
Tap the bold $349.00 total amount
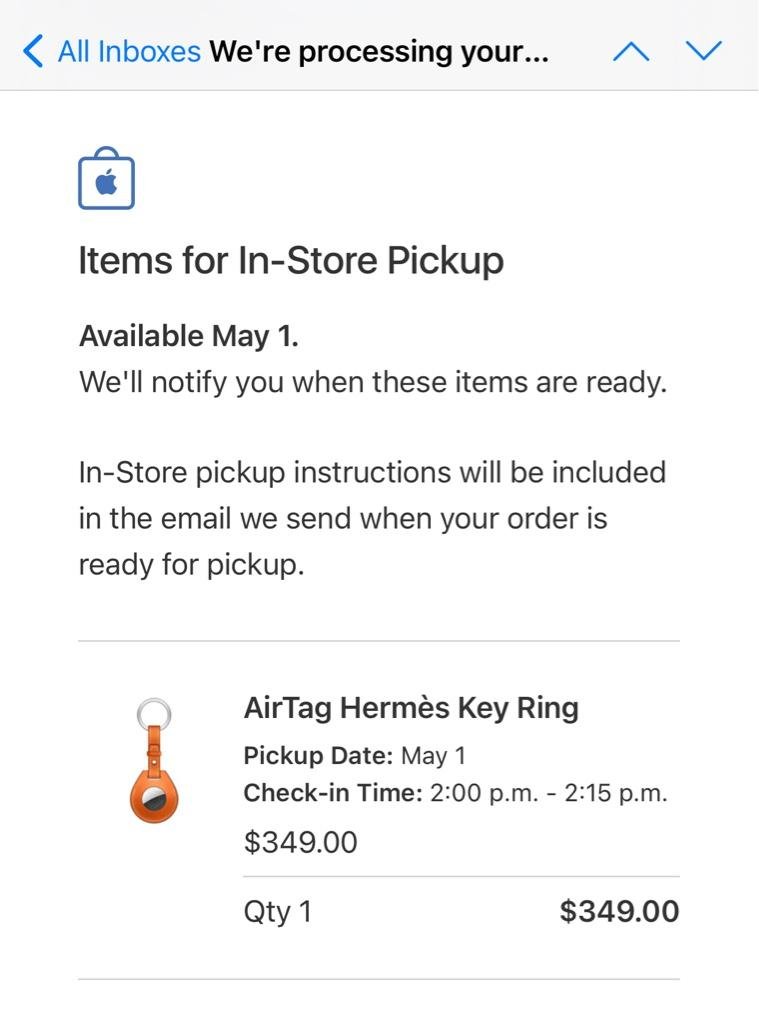[619, 912]
